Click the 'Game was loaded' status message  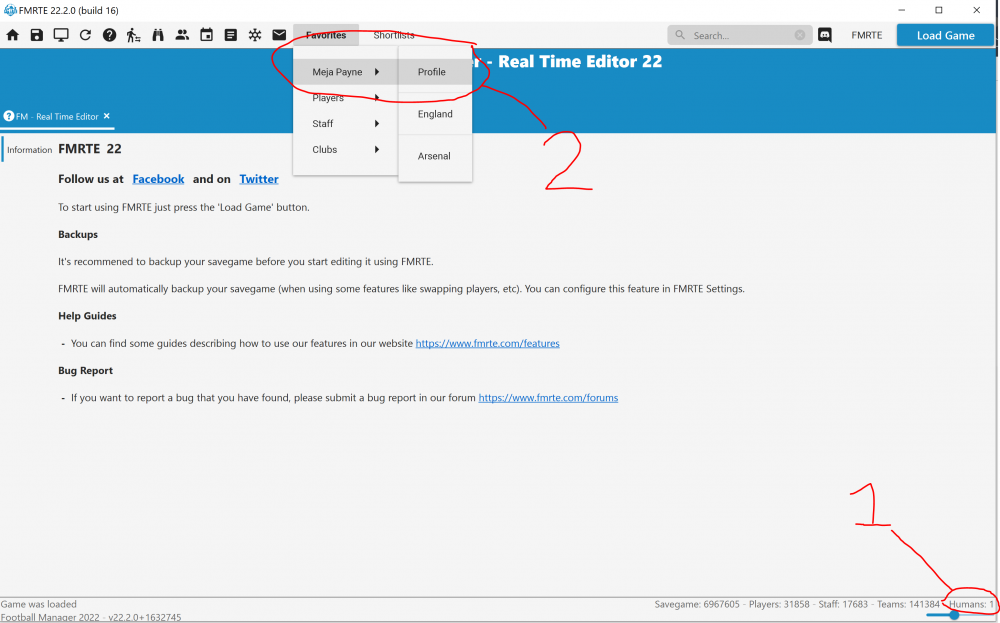[x=38, y=604]
